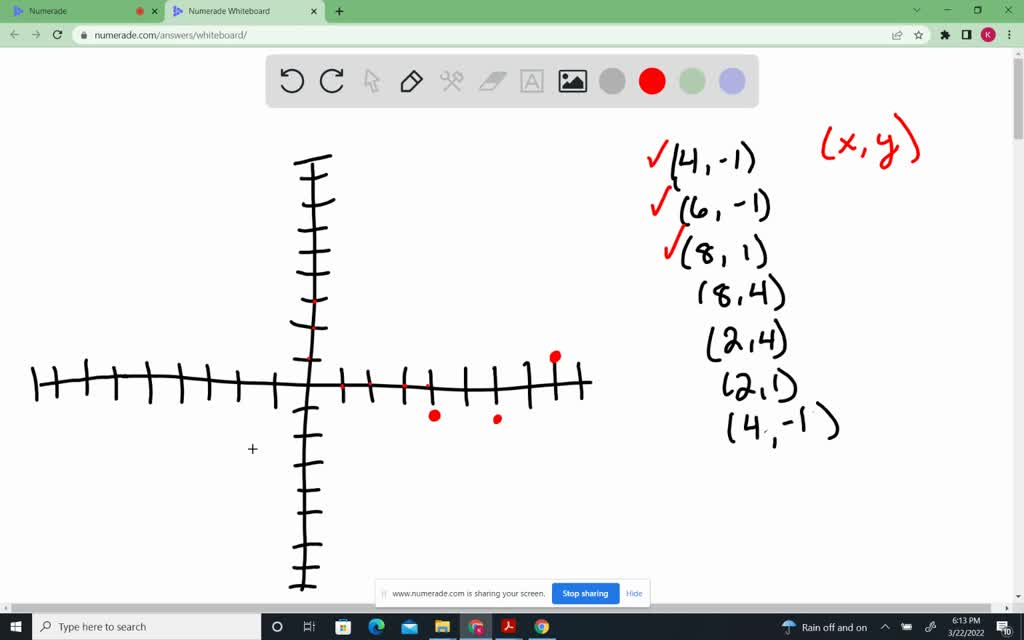
Task: Click the Hide link next to Stop sharing
Action: (x=634, y=593)
